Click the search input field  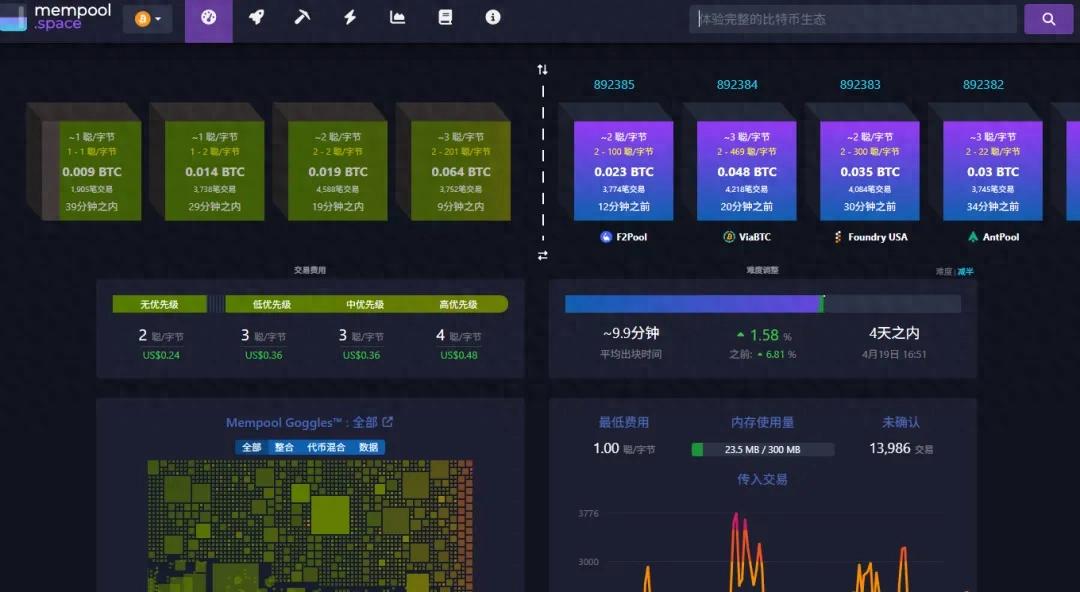pos(852,18)
